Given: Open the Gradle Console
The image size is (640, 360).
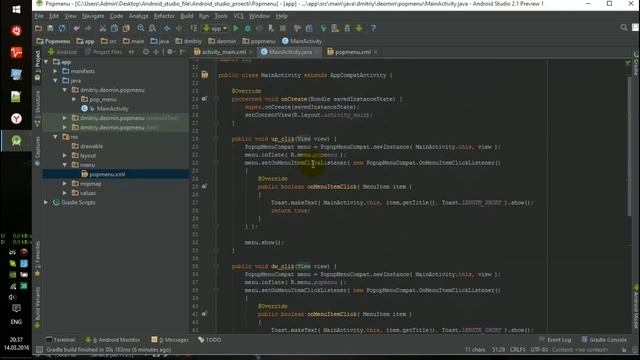Looking at the screenshot, I should pyautogui.click(x=604, y=340).
